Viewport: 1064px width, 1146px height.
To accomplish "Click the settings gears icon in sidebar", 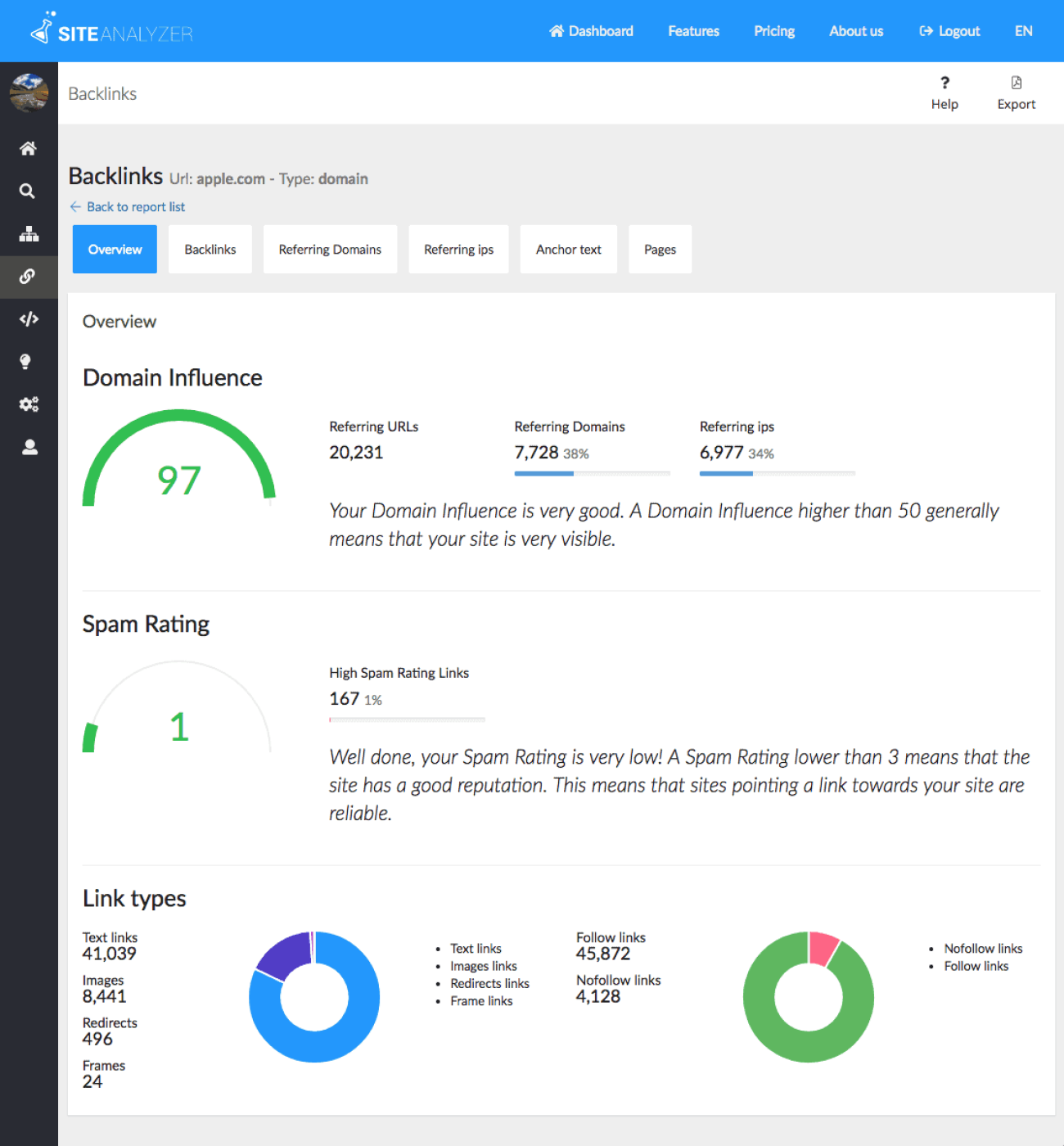I will click(28, 404).
